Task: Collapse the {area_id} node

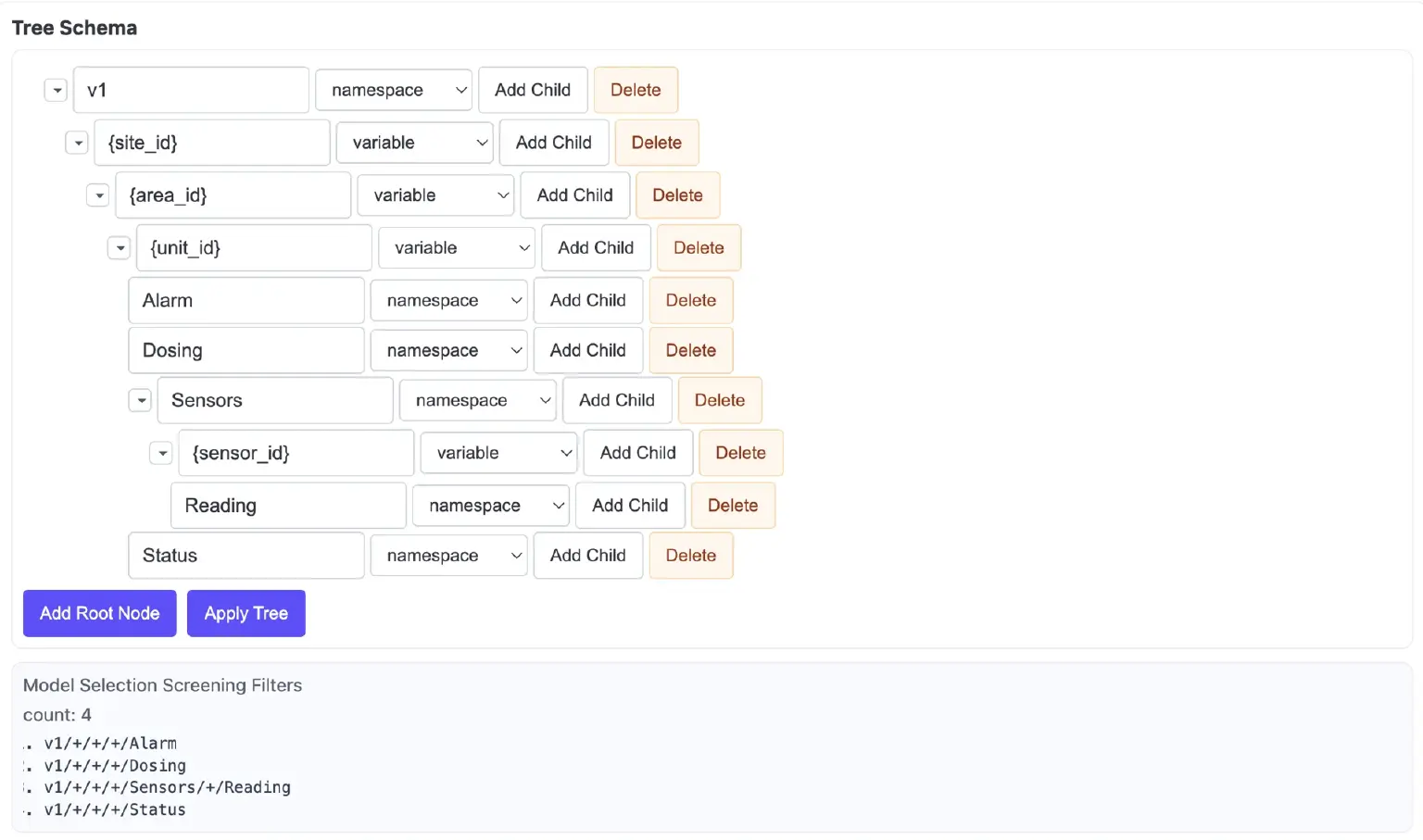Action: point(98,195)
